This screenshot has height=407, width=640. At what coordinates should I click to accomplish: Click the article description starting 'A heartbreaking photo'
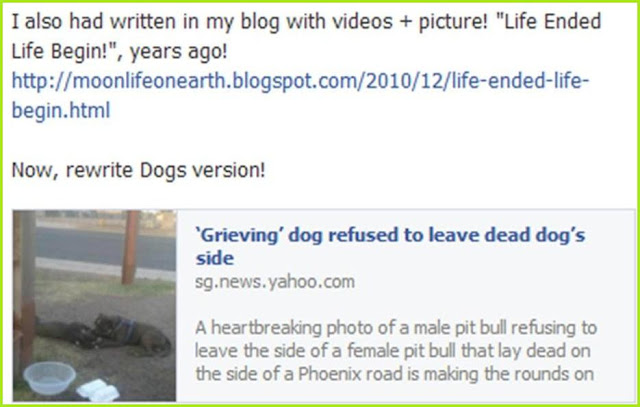click(x=396, y=351)
